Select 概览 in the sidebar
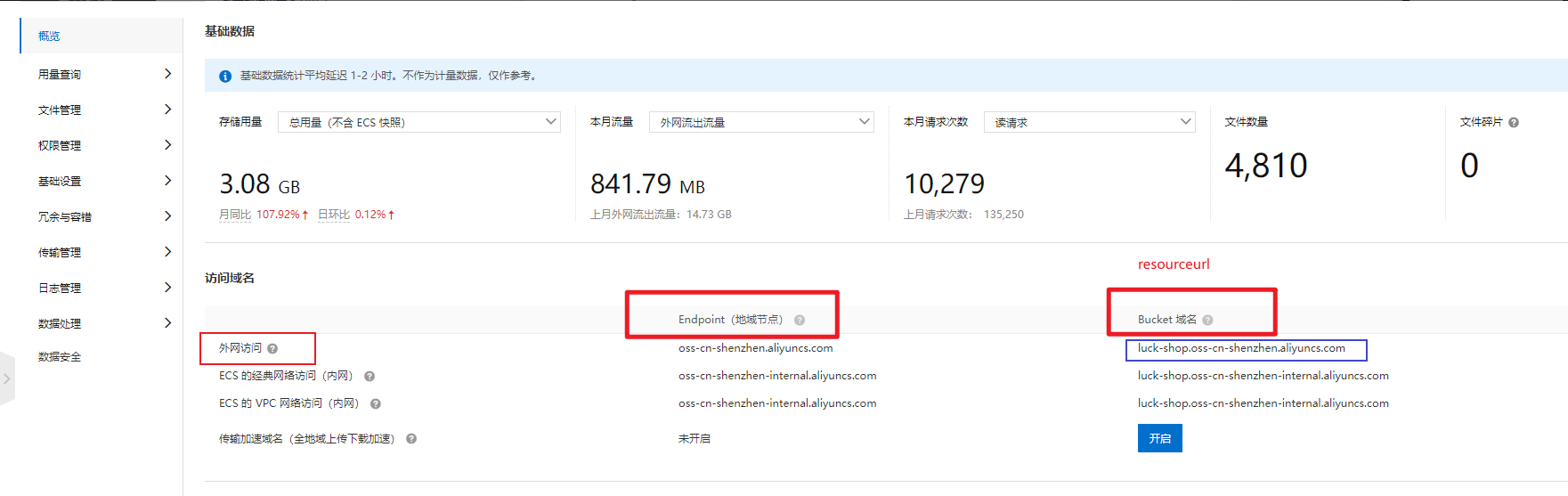Viewport: 1568px width, 496px height. 50,37
